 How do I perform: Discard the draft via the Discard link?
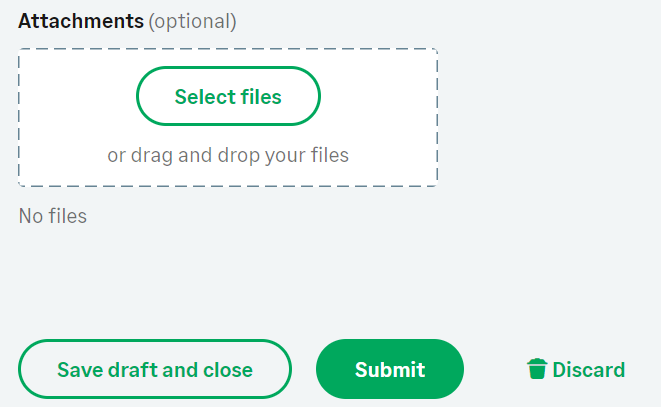click(576, 370)
